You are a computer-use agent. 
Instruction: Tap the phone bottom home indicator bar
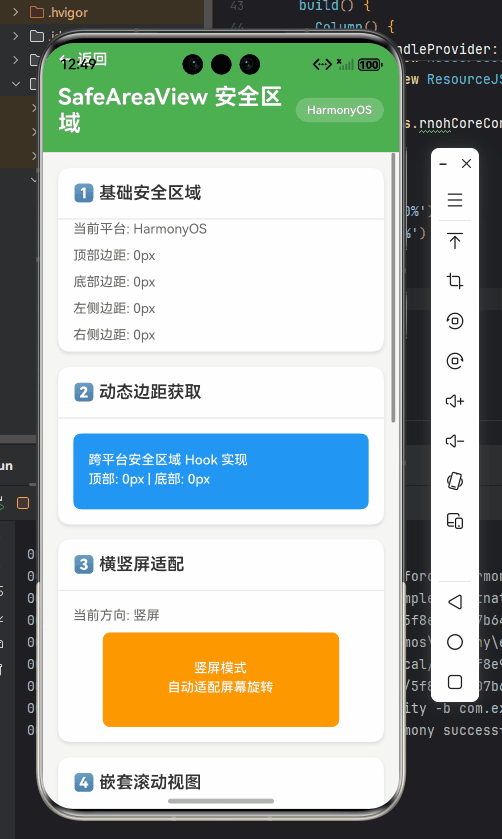pyautogui.click(x=220, y=801)
